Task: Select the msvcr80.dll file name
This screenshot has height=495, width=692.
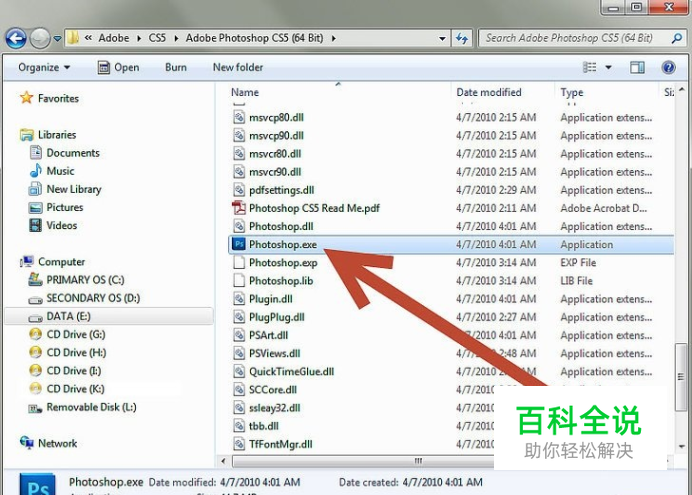Action: click(275, 154)
